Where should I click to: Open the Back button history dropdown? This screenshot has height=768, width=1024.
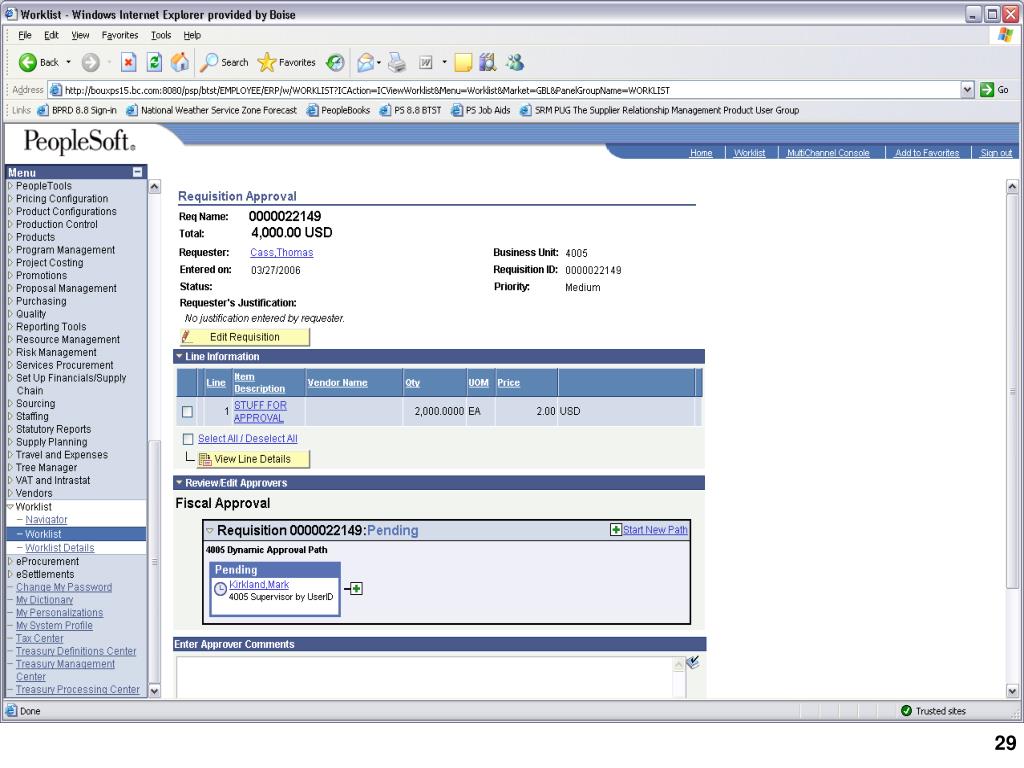(x=69, y=63)
